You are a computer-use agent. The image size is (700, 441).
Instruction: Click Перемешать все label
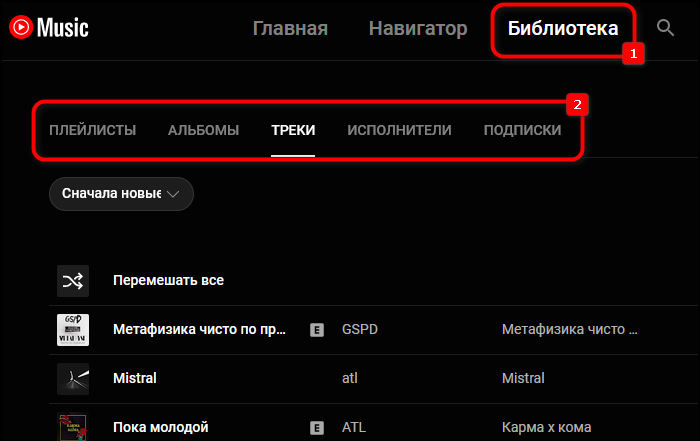click(168, 280)
